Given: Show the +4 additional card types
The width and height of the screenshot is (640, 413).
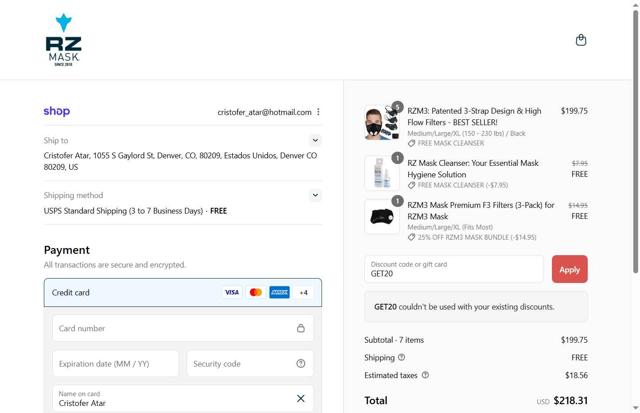Looking at the screenshot, I should pyautogui.click(x=303, y=292).
